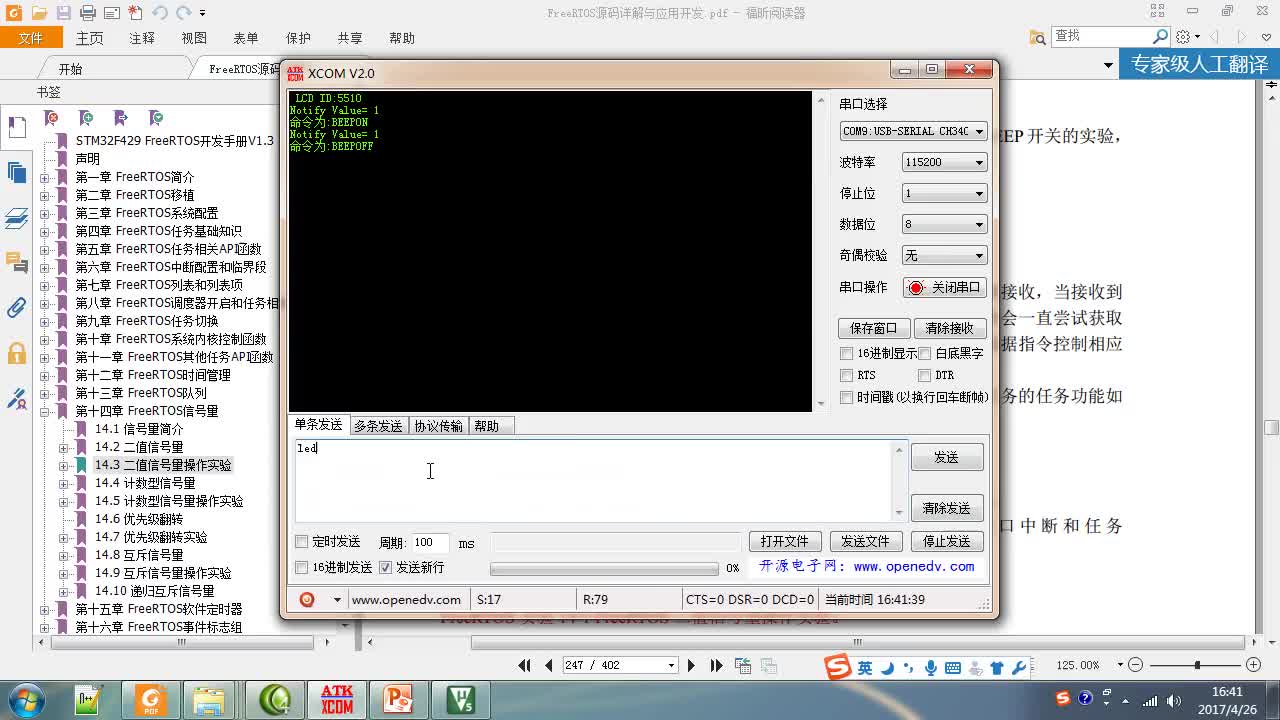Open the page number 247 / 402 dropdown
The width and height of the screenshot is (1280, 720).
pos(671,666)
